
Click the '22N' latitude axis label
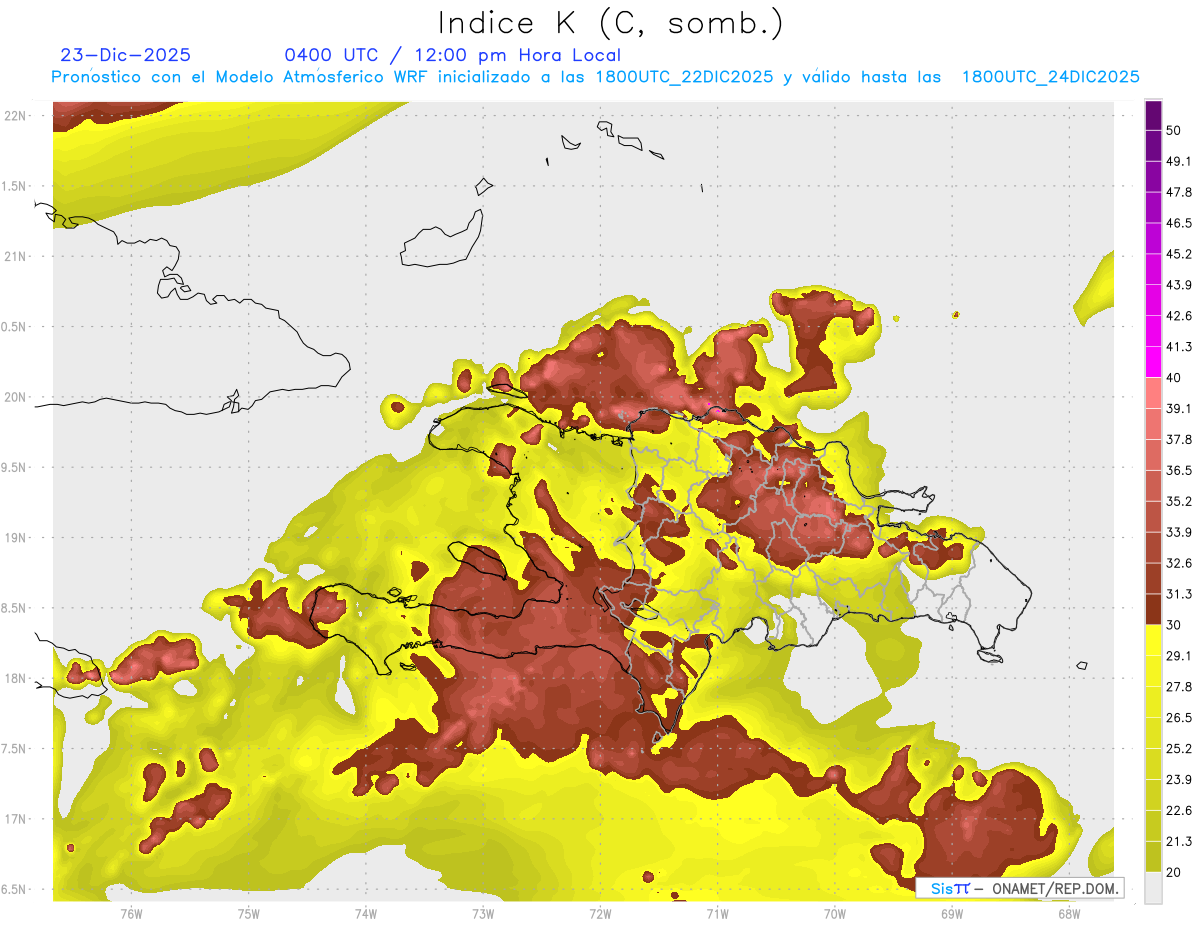click(x=15, y=116)
